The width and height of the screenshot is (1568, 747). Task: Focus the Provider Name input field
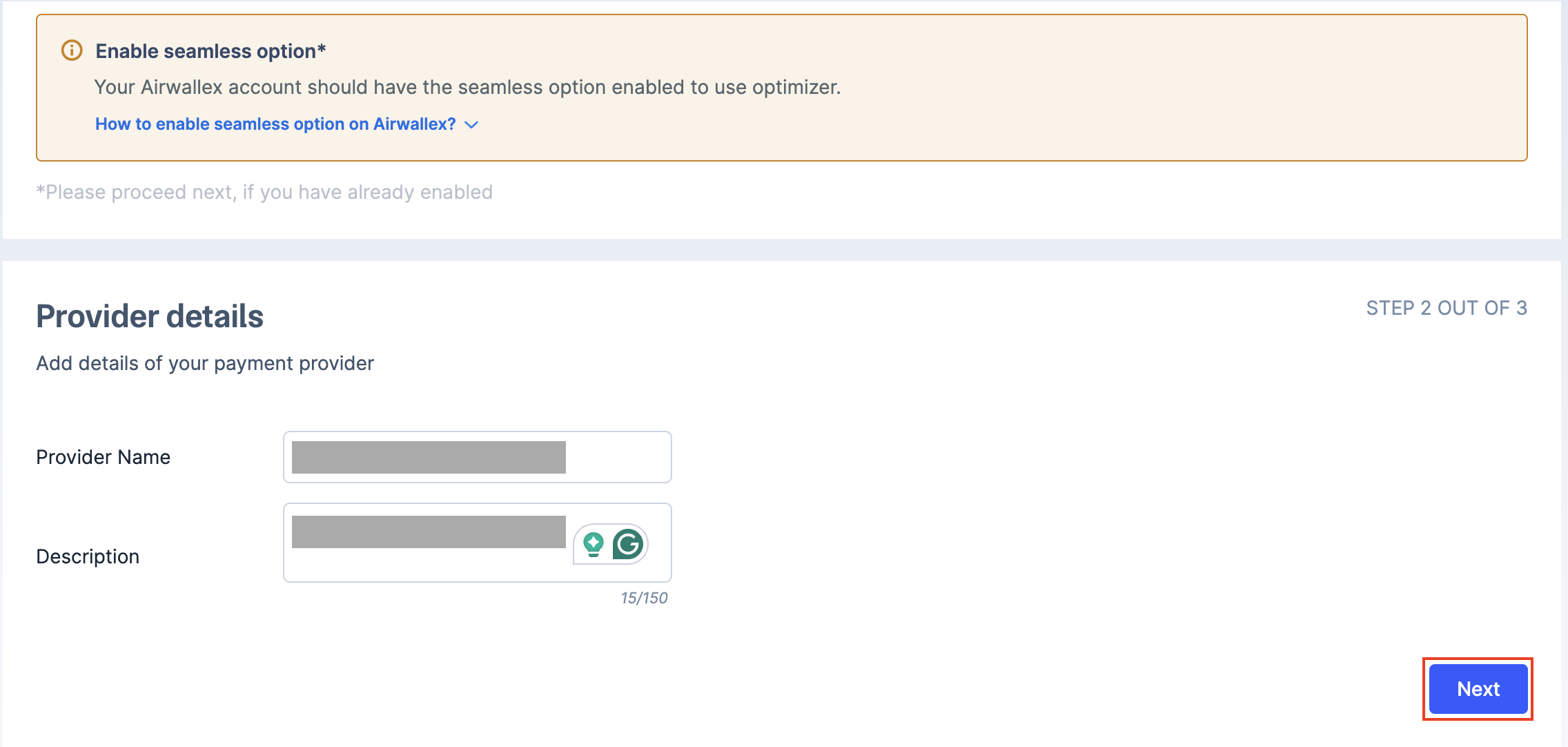(x=478, y=457)
